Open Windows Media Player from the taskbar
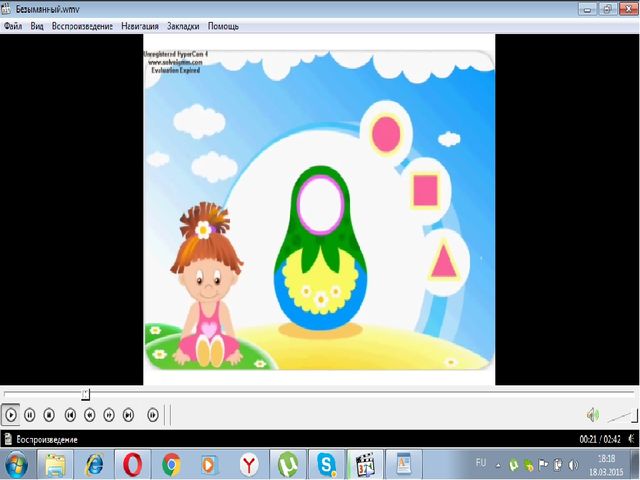Viewport: 640px width, 480px height. 209,464
